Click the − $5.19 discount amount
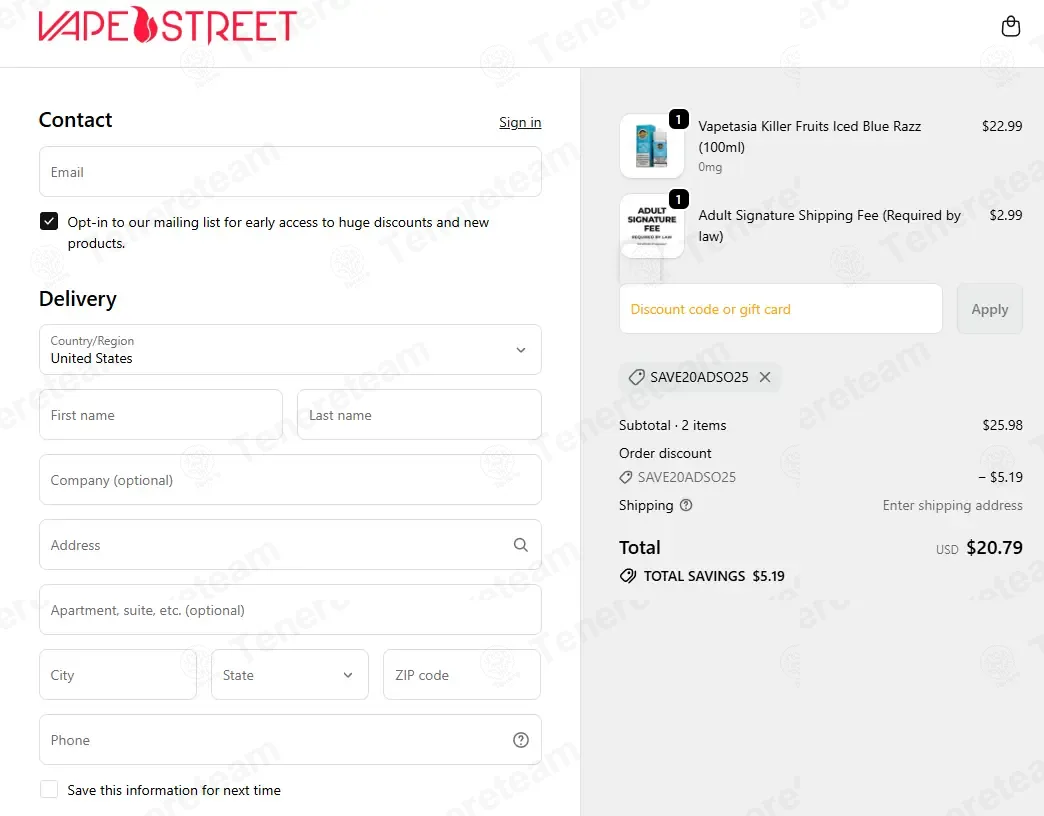The width and height of the screenshot is (1044, 816). (x=1000, y=477)
